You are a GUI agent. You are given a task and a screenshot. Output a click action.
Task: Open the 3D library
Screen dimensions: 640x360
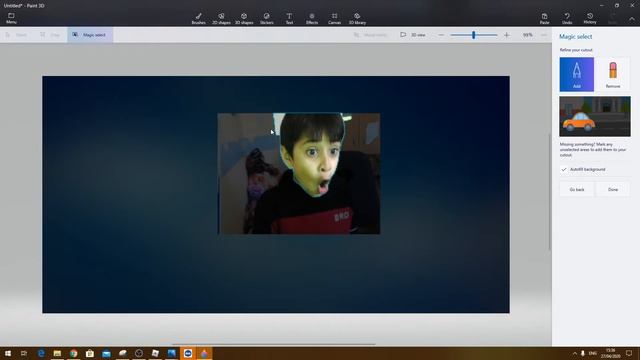pos(357,18)
